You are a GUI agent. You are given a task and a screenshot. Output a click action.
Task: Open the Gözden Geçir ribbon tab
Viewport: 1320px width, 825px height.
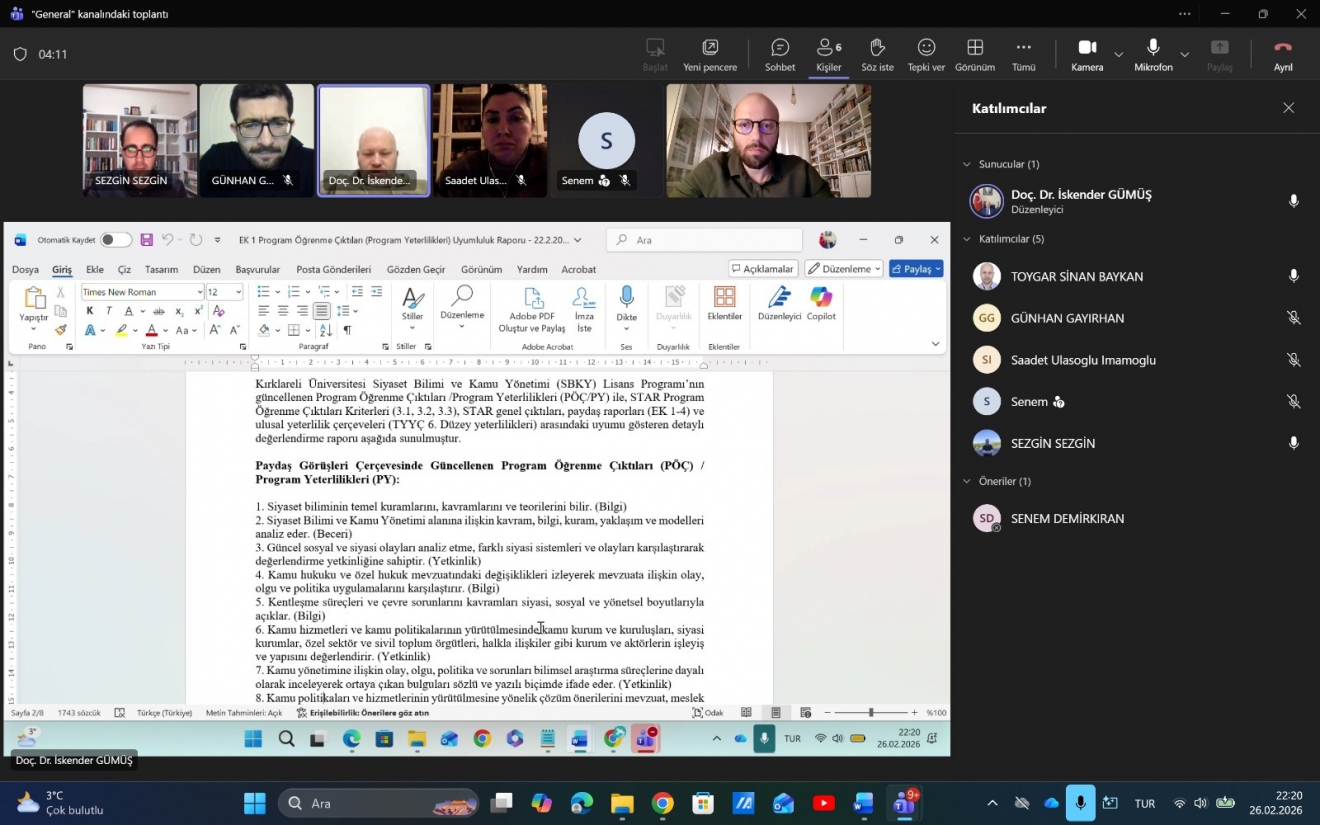[416, 269]
